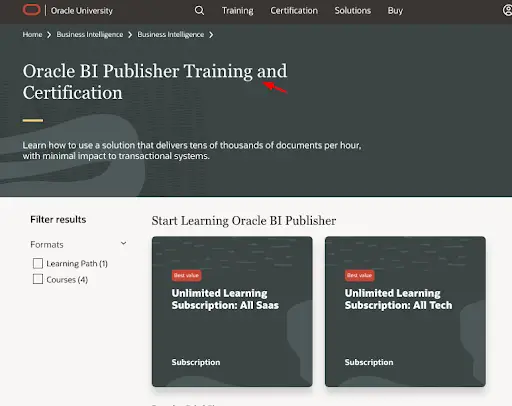The width and height of the screenshot is (512, 406).
Task: Check the Learning Path (1) checkbox
Action: 38,263
